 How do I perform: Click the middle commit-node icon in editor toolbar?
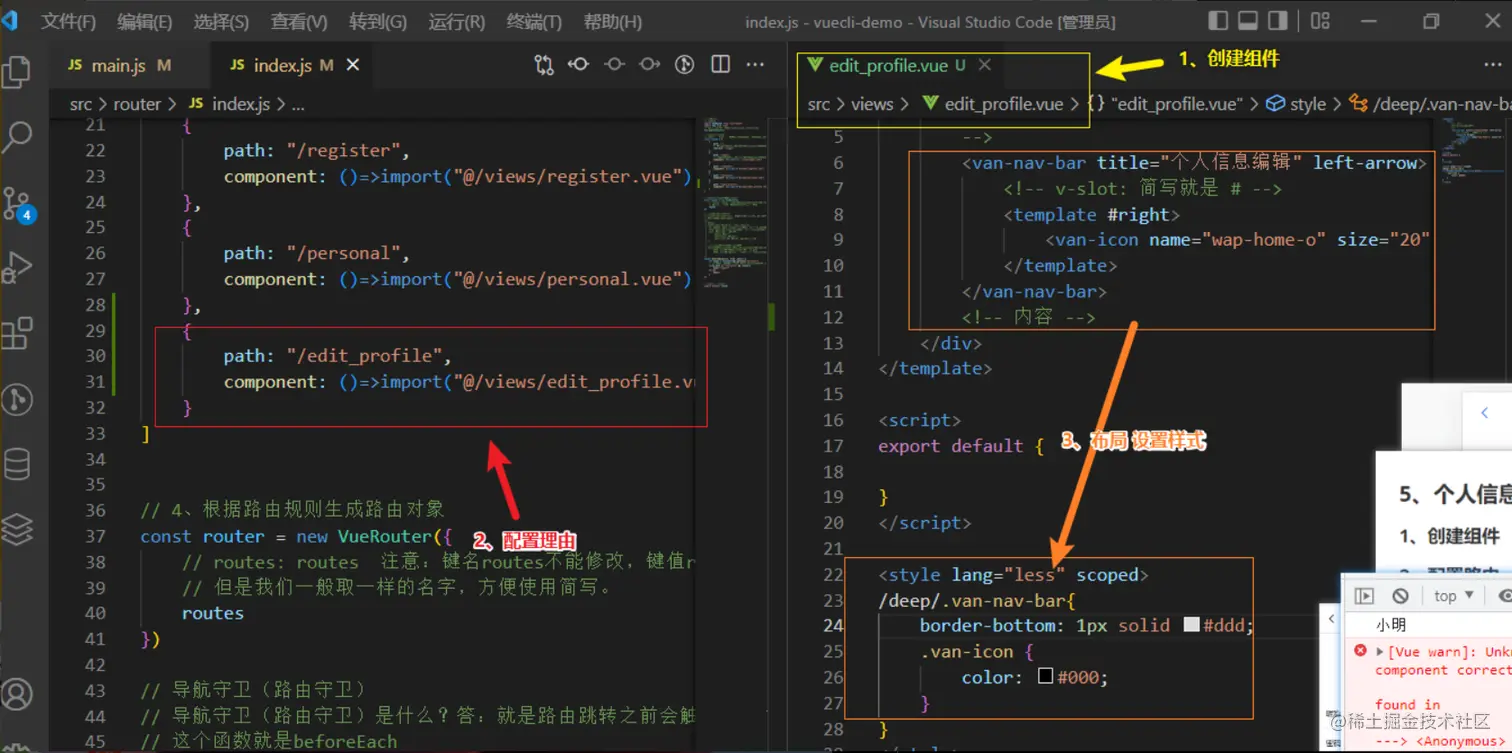pyautogui.click(x=614, y=64)
